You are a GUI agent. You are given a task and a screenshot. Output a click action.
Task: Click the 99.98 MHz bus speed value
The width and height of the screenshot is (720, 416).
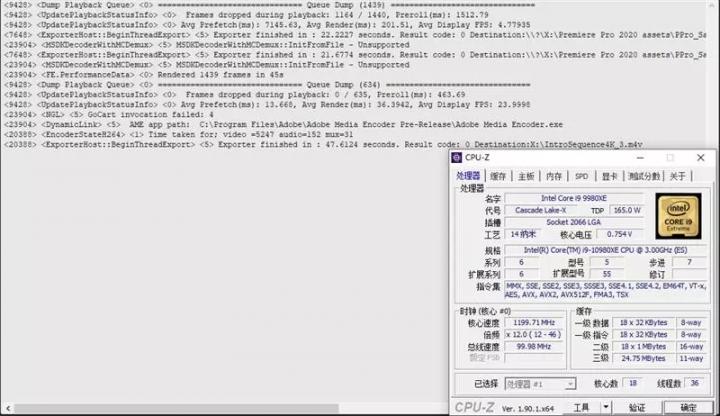[x=534, y=347]
